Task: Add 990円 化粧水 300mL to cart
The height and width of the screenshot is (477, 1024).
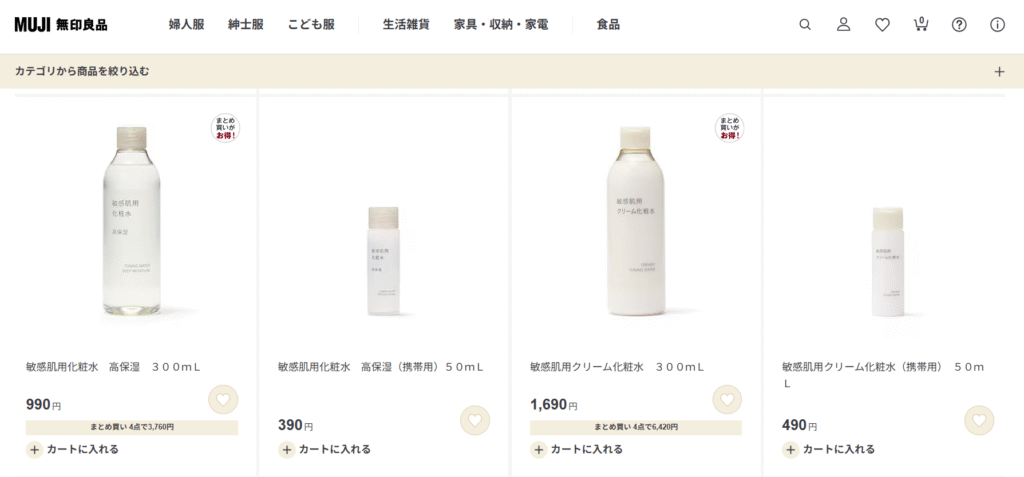Action: [72, 450]
